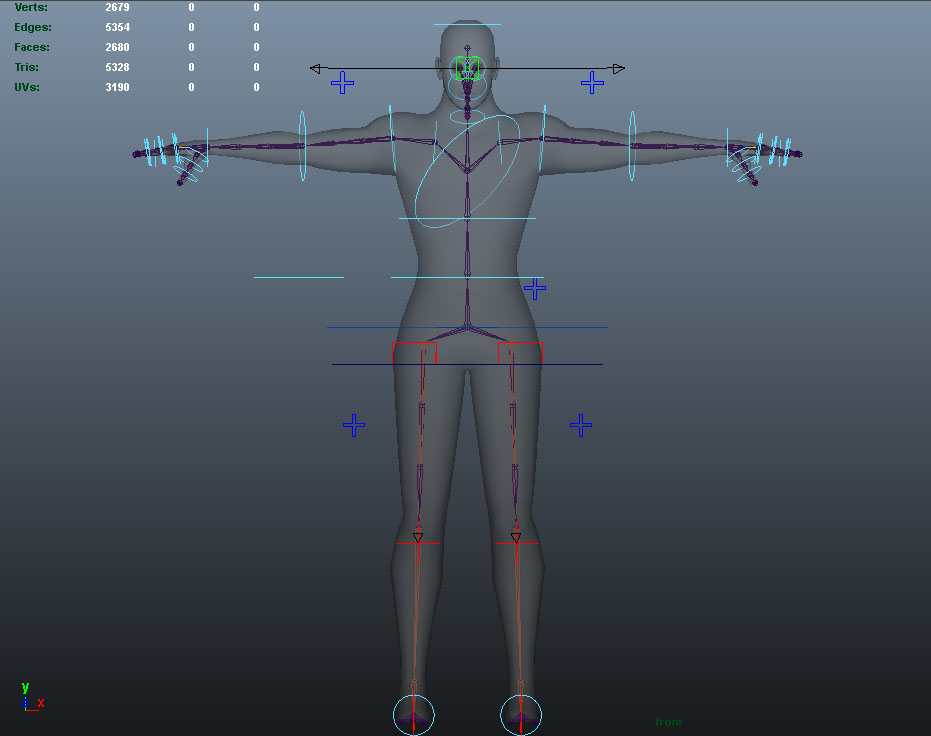Screen dimensions: 931x736
Task: Select the small cyan neck ellipse control
Action: 467,116
